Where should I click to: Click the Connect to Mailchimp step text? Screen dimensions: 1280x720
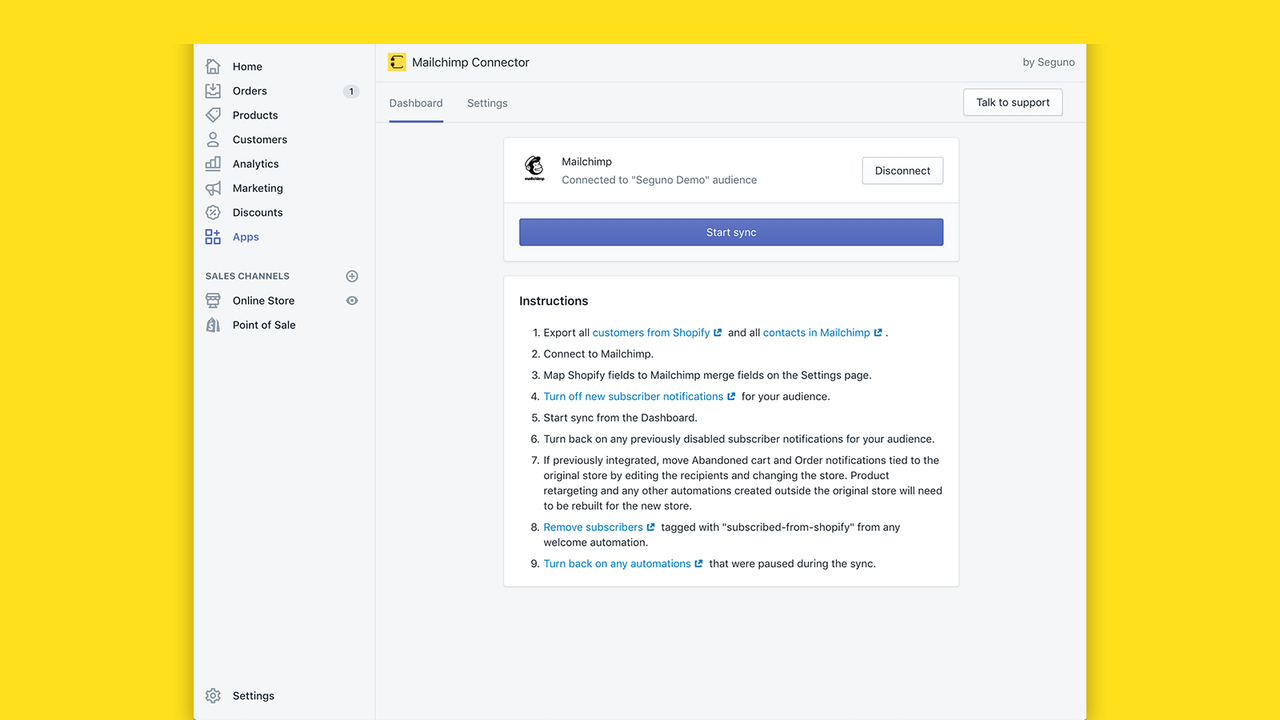coord(598,354)
